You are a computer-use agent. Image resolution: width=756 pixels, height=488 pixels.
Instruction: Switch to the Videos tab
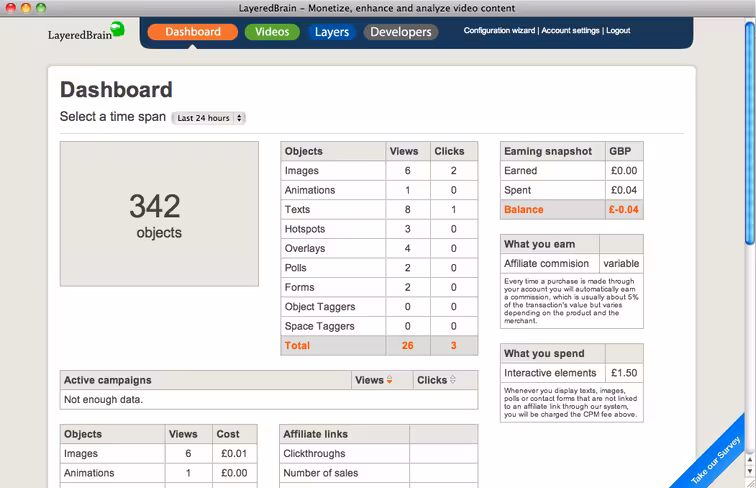tap(272, 32)
